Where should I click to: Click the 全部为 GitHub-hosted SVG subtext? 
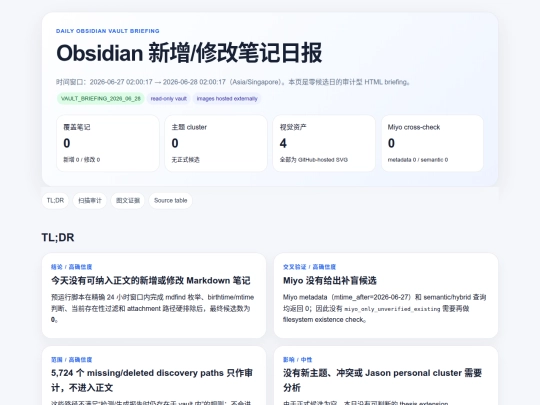click(x=314, y=160)
